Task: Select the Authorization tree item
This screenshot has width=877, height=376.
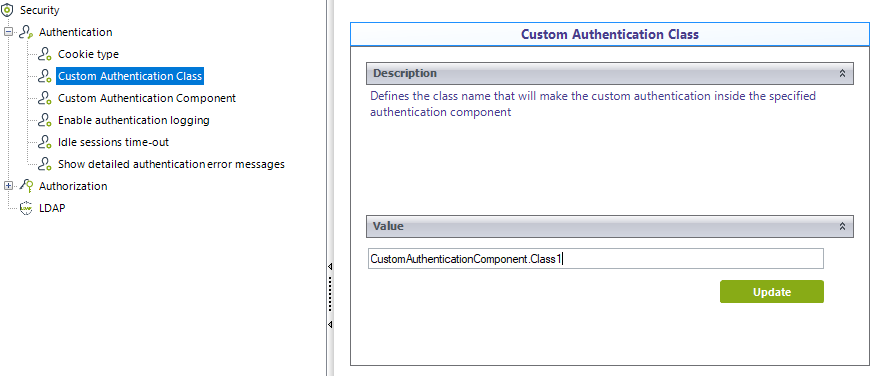Action: click(73, 186)
